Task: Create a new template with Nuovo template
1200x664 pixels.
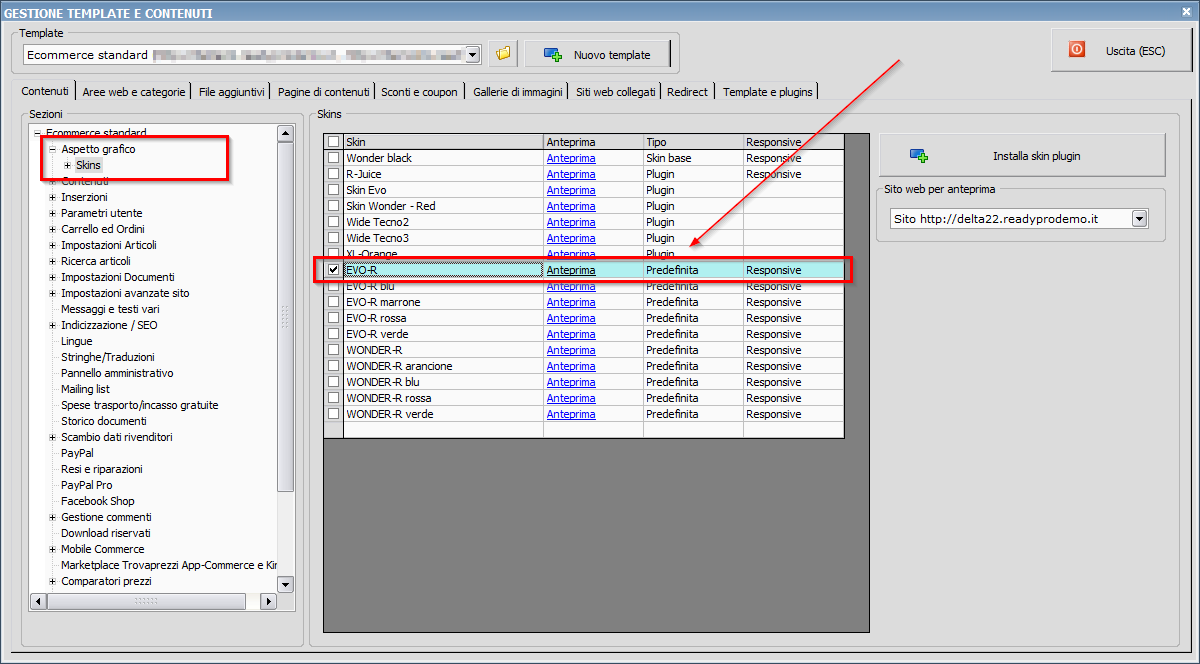Action: [597, 55]
